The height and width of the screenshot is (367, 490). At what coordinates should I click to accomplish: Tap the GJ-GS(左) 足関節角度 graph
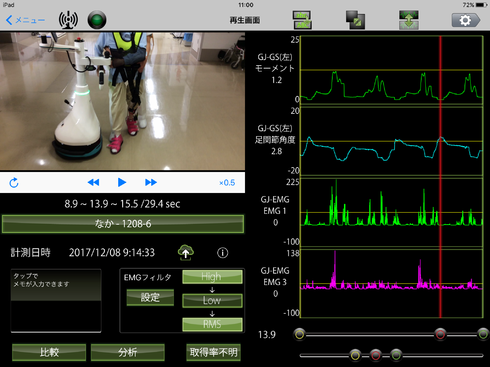pyautogui.click(x=392, y=141)
